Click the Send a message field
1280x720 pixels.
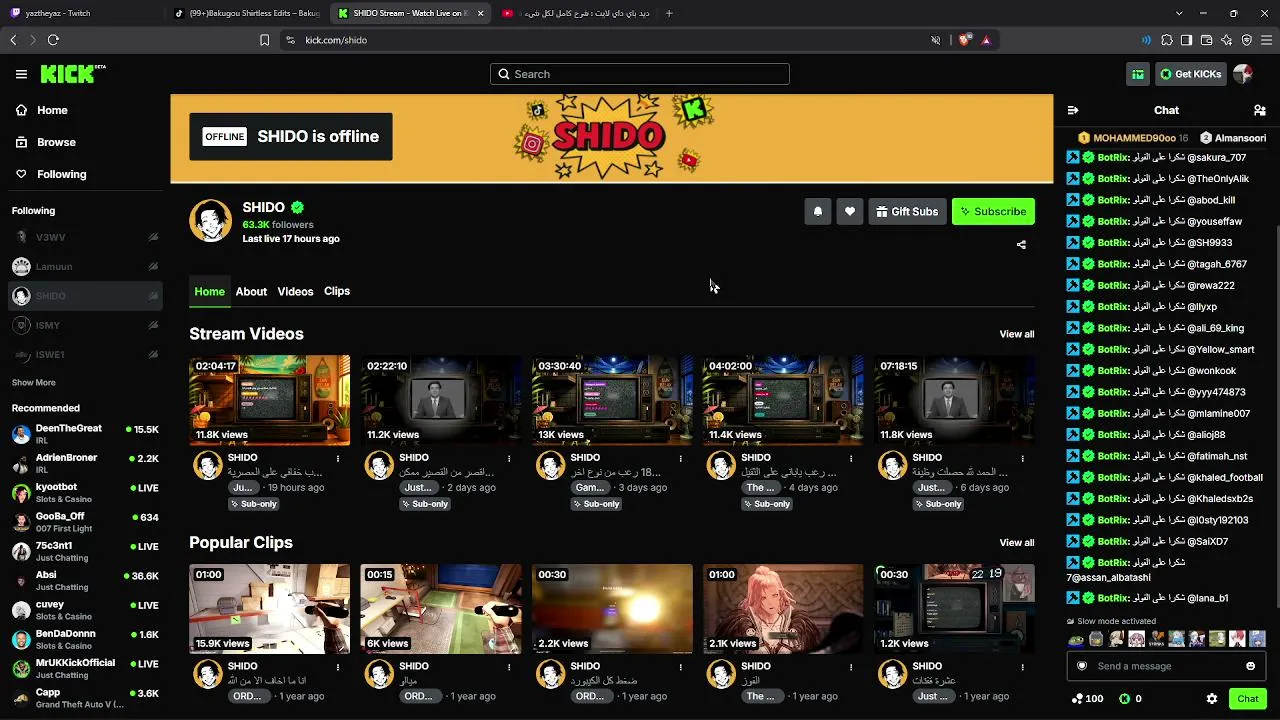1166,666
